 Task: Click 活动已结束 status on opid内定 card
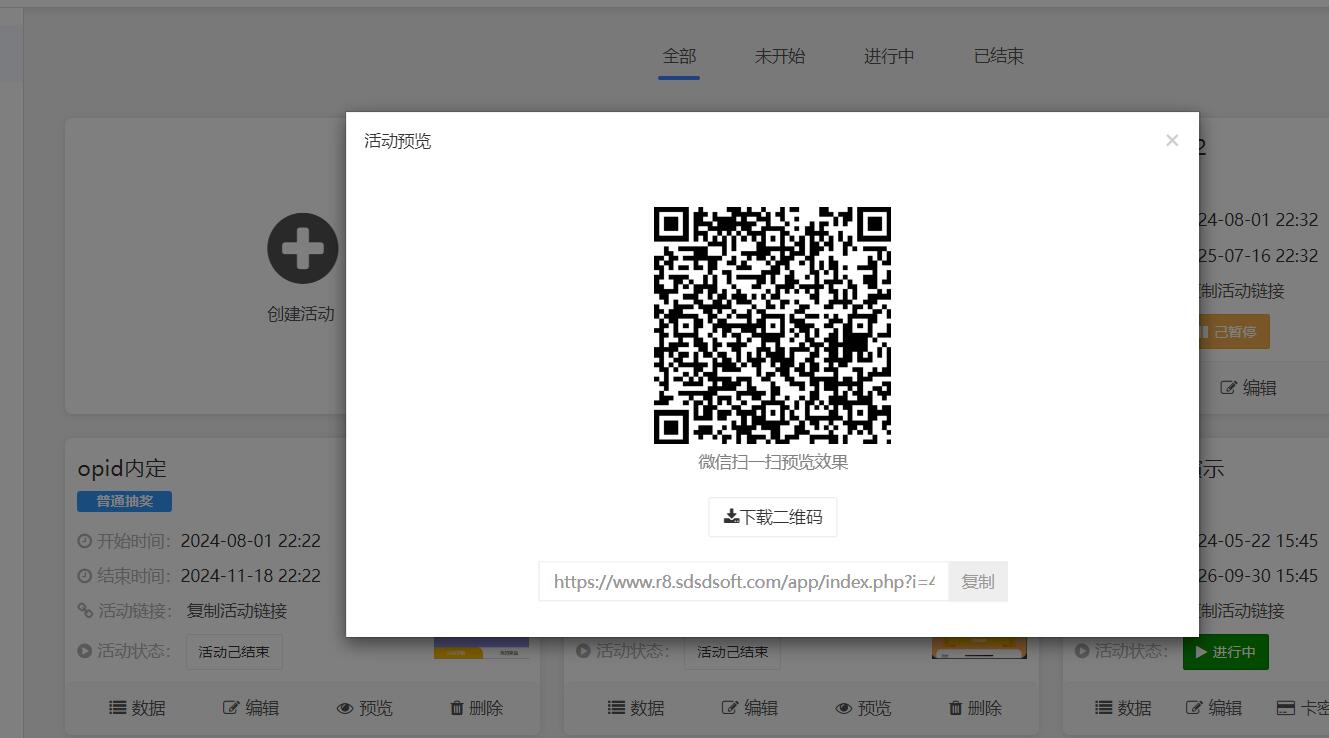pos(234,652)
